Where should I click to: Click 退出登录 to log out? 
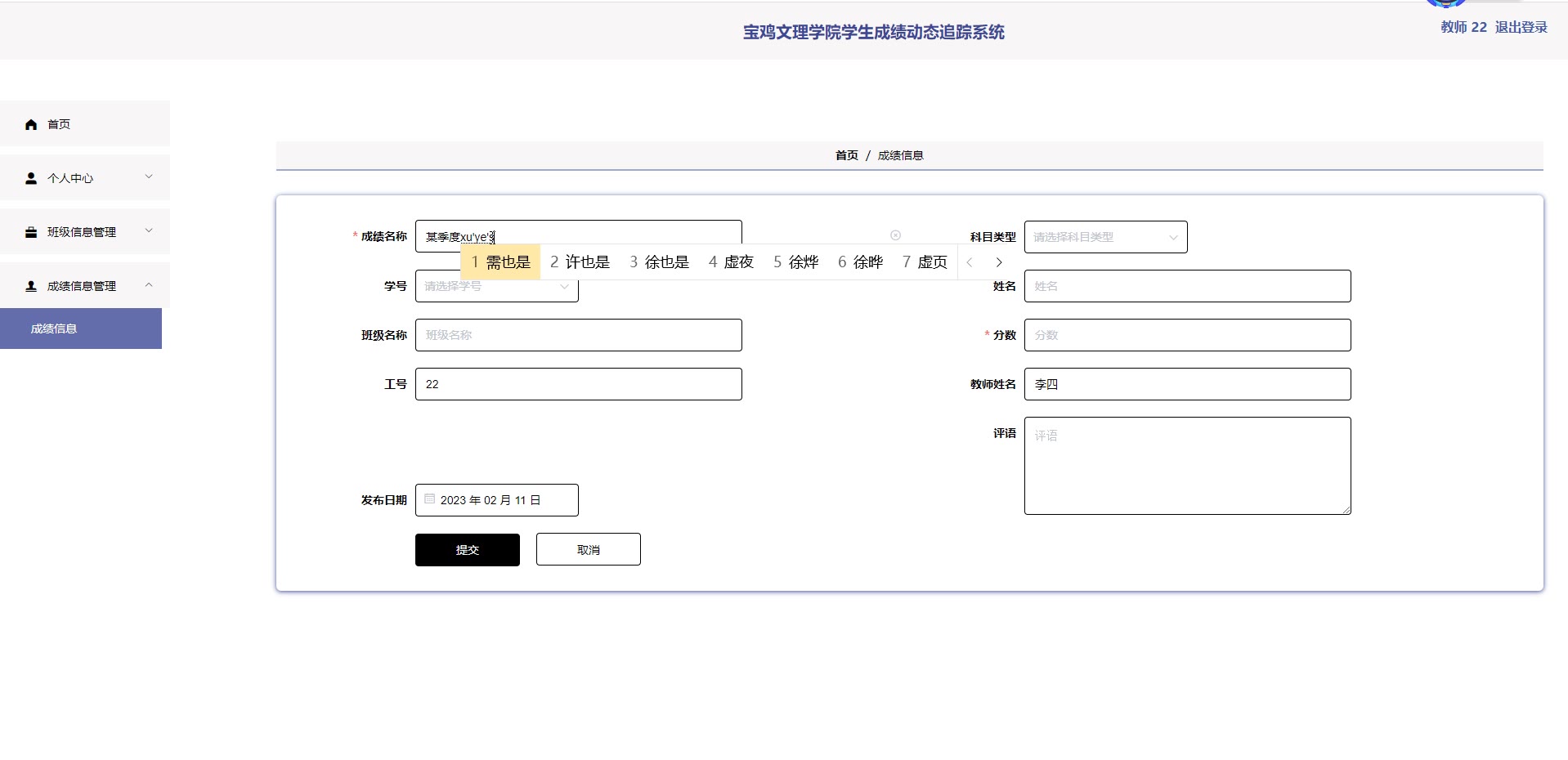[1521, 27]
